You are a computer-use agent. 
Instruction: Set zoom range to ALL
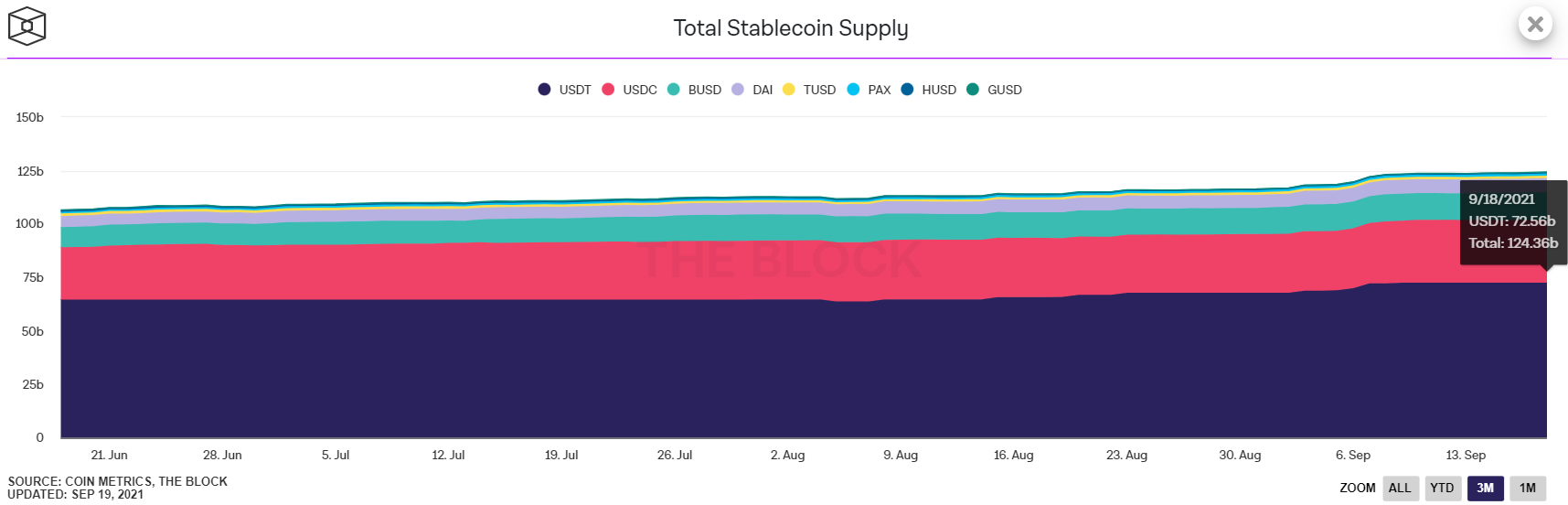(x=1400, y=489)
